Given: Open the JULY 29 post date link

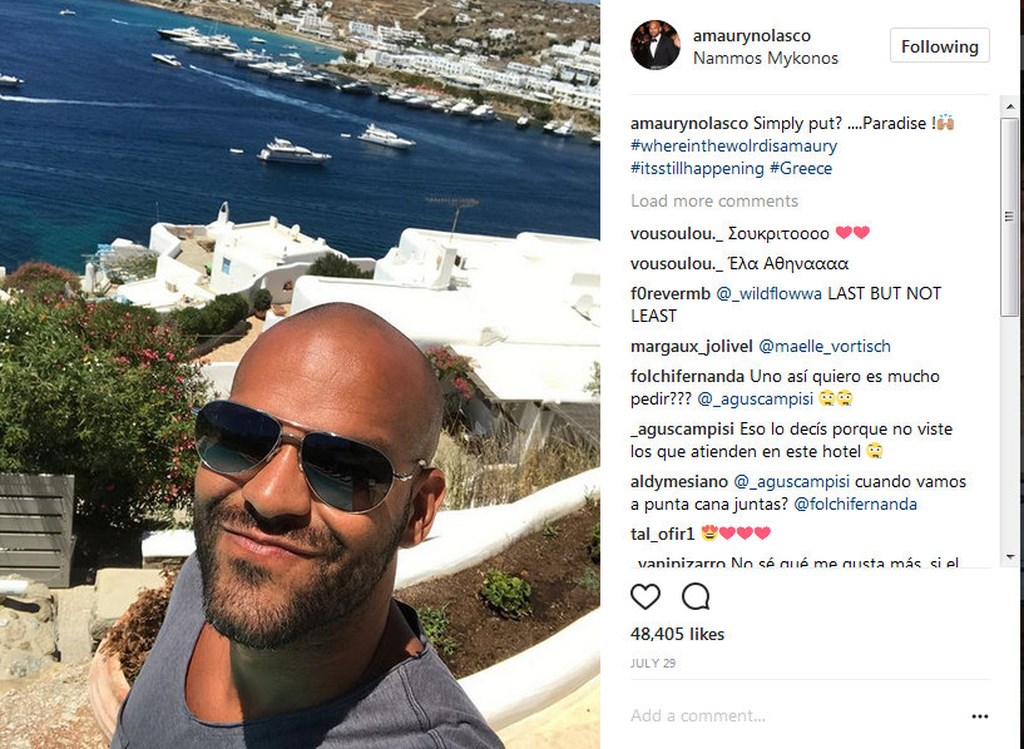Looking at the screenshot, I should [652, 663].
